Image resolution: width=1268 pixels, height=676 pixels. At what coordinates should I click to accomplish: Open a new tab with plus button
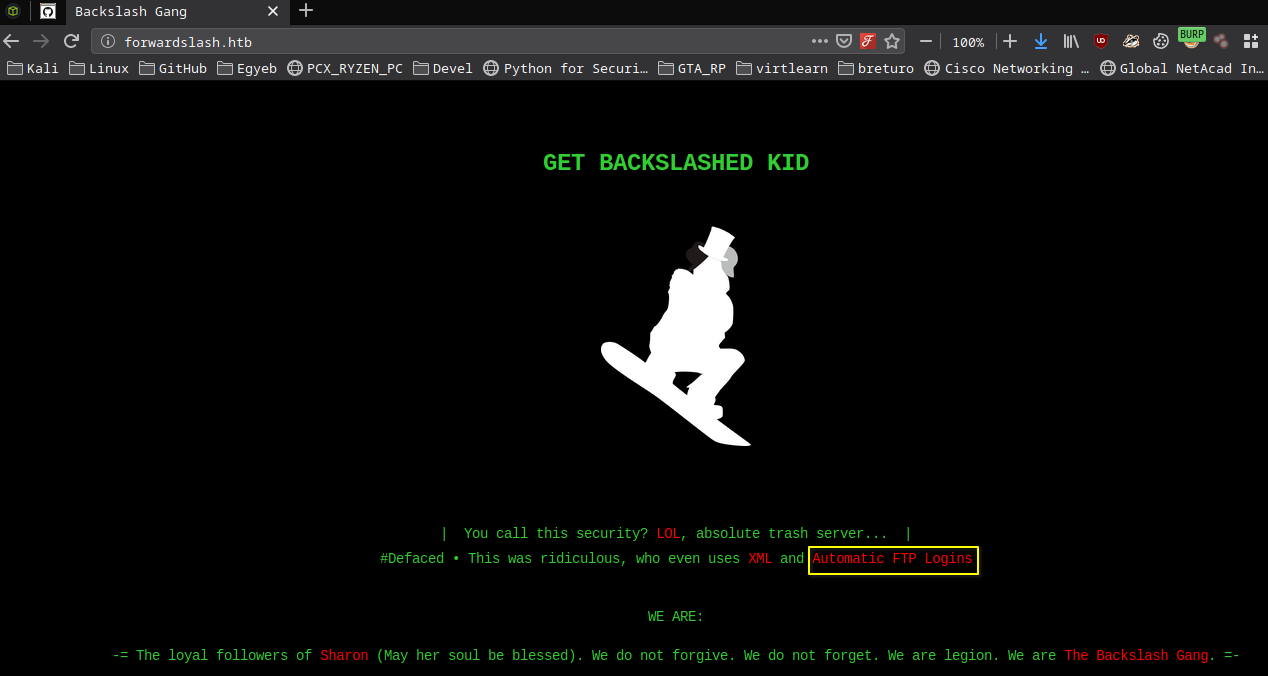tap(306, 11)
